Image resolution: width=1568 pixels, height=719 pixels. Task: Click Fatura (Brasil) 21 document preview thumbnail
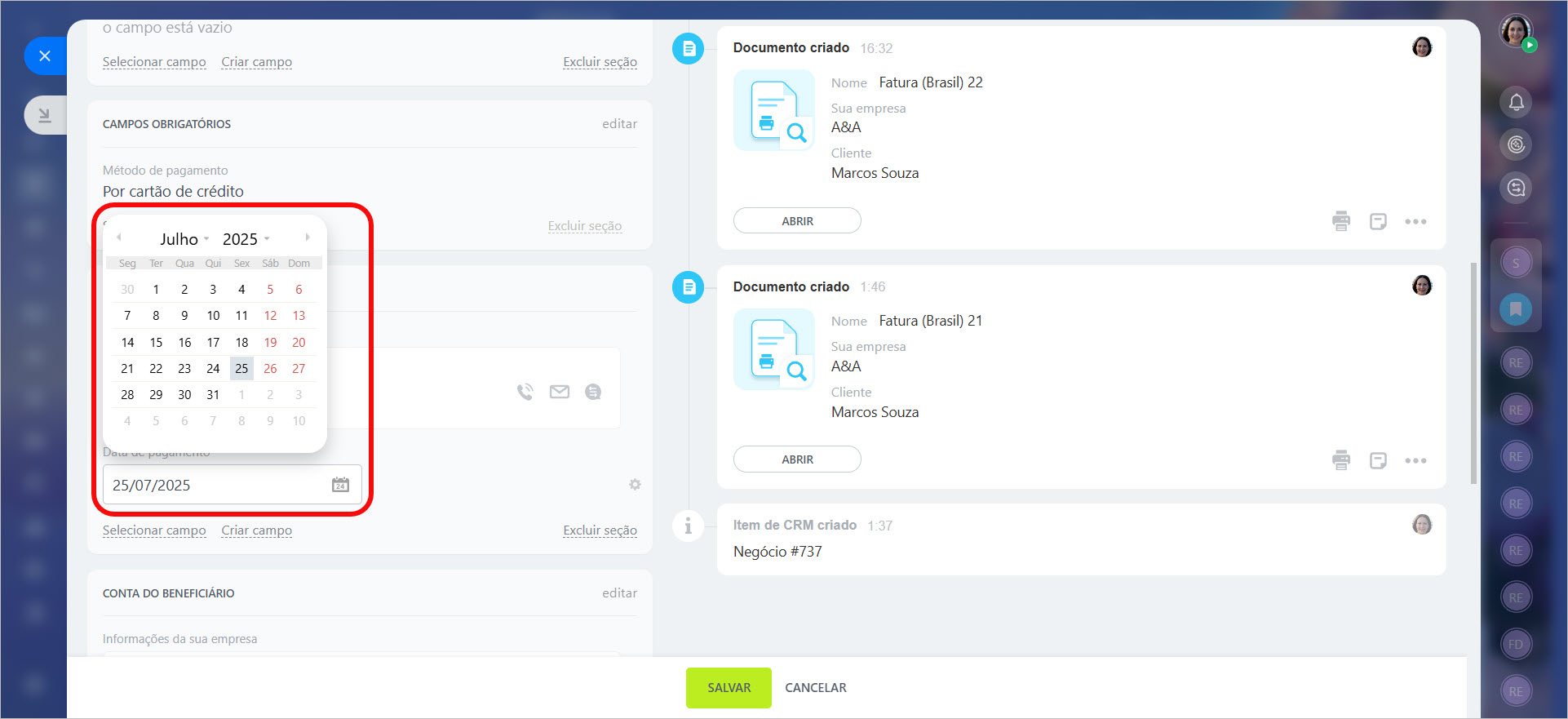point(773,349)
